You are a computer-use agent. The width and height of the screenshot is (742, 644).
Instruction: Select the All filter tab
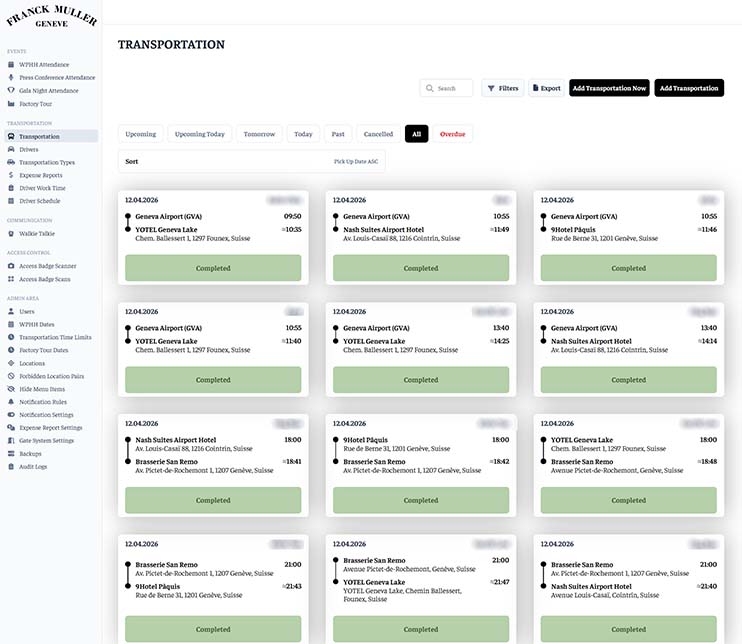(416, 134)
